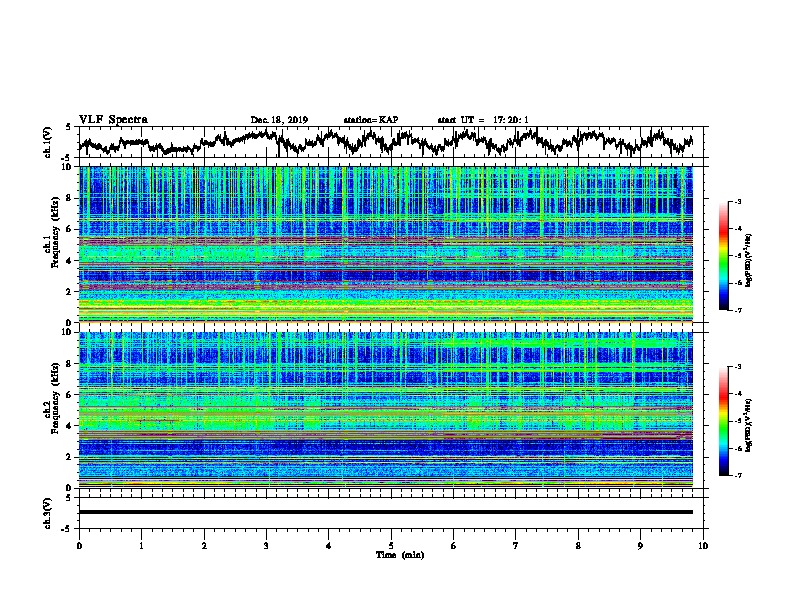The image size is (792, 612).
Task: Click time axis tick label '2'
Action: 204,546
